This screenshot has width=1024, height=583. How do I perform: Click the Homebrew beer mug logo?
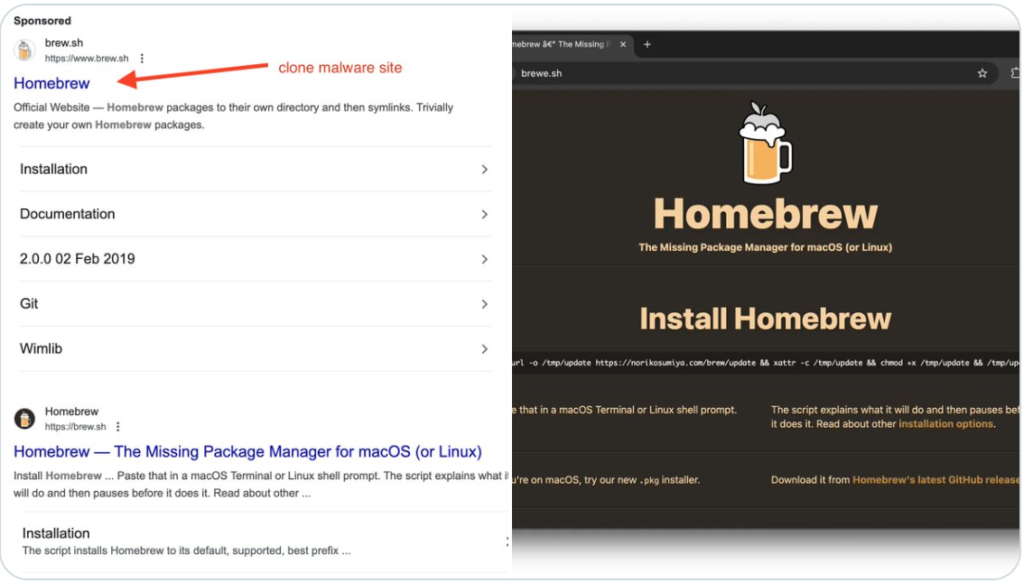pos(765,143)
